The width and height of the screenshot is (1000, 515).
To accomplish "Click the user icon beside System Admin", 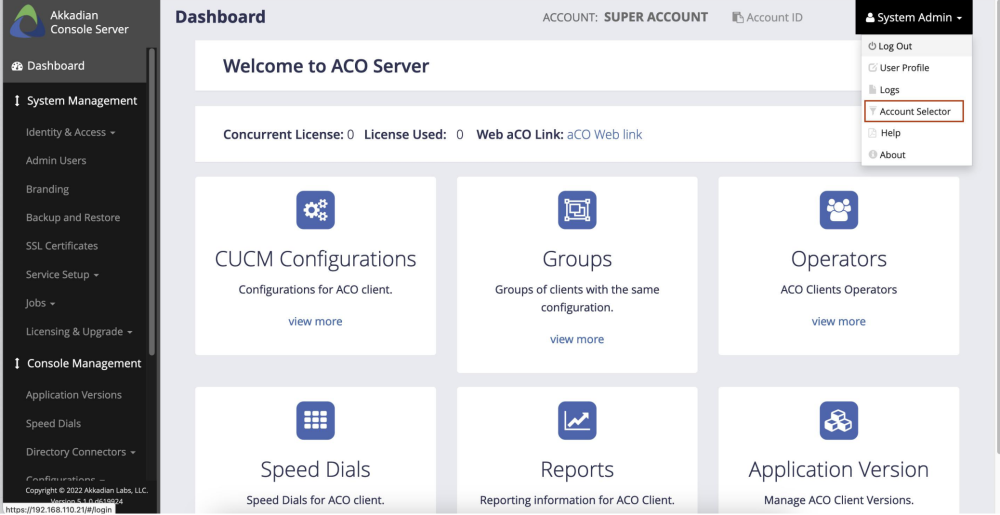I will (870, 18).
